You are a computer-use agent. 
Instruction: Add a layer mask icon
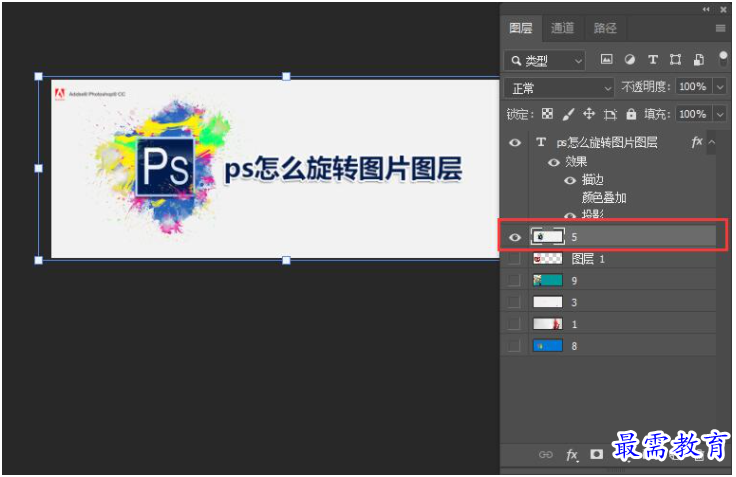point(597,454)
